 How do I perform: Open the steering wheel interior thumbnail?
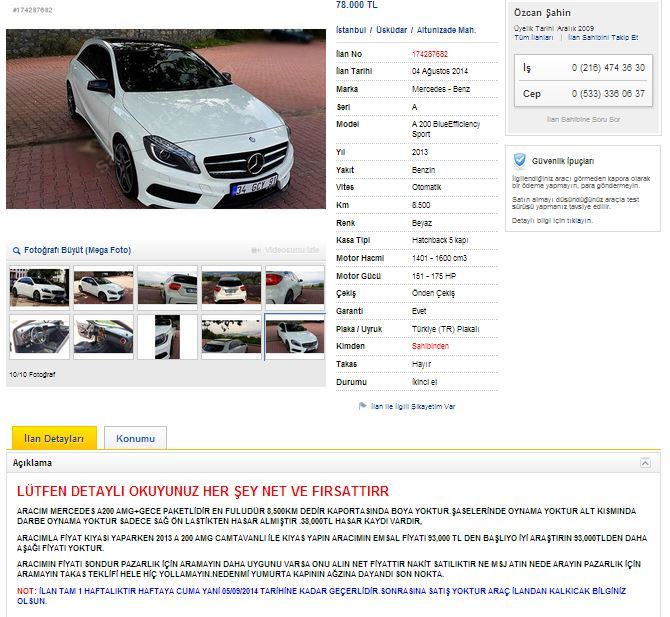click(39, 337)
